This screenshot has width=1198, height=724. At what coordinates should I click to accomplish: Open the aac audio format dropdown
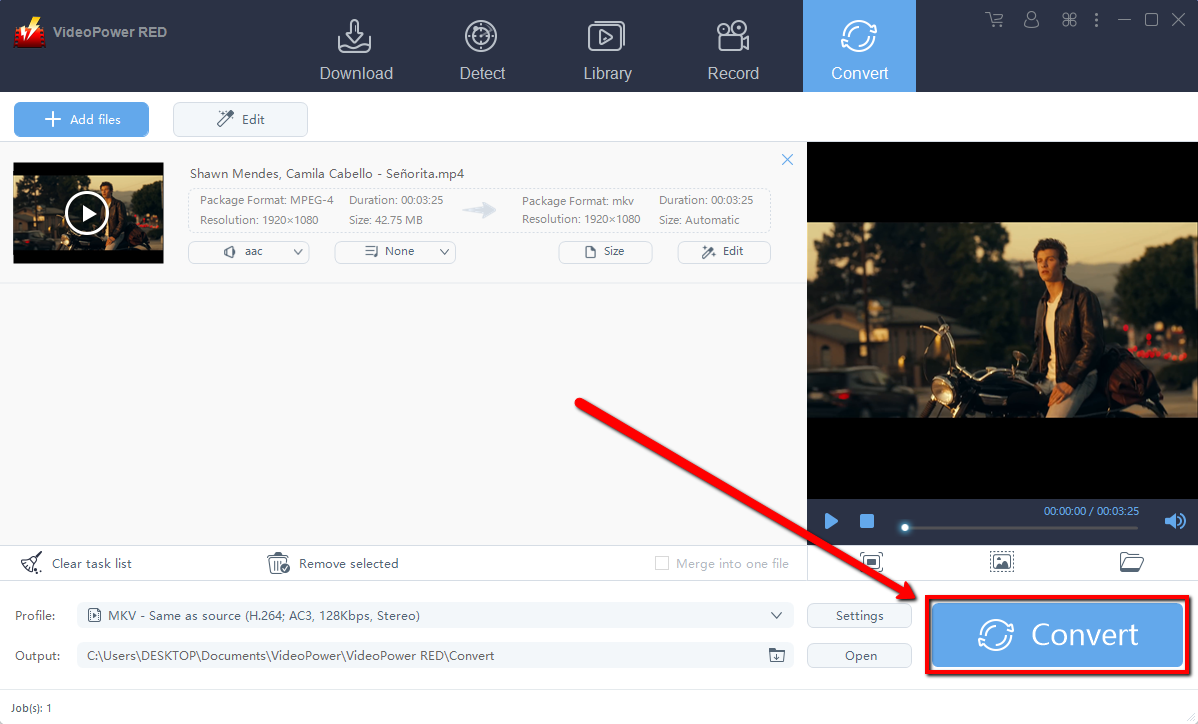point(248,252)
